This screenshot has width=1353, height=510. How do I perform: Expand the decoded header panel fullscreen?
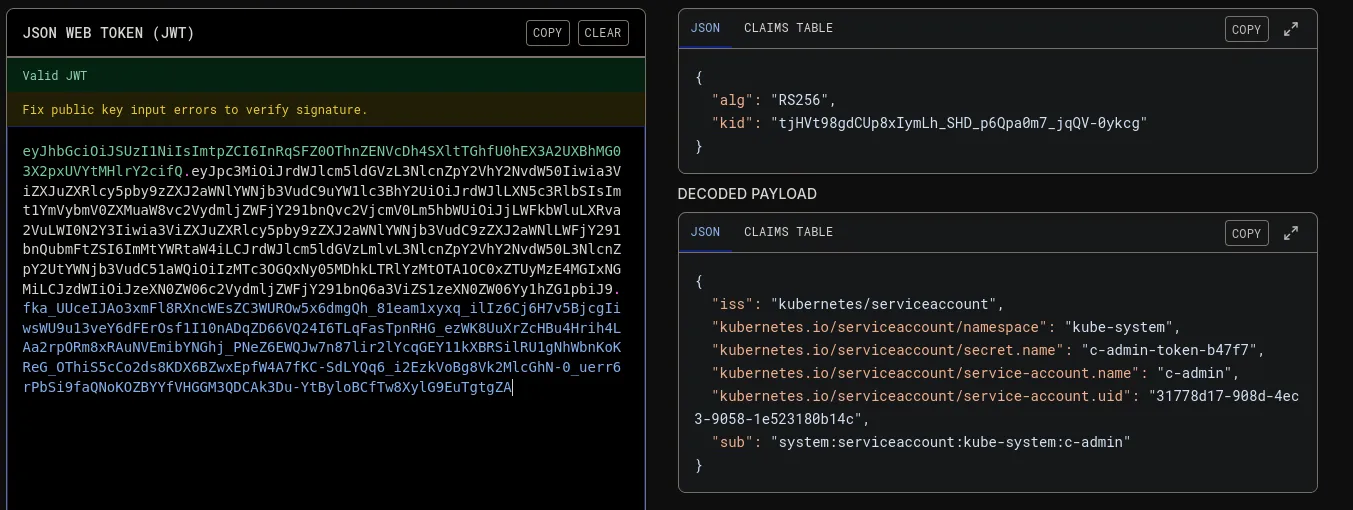click(1291, 29)
